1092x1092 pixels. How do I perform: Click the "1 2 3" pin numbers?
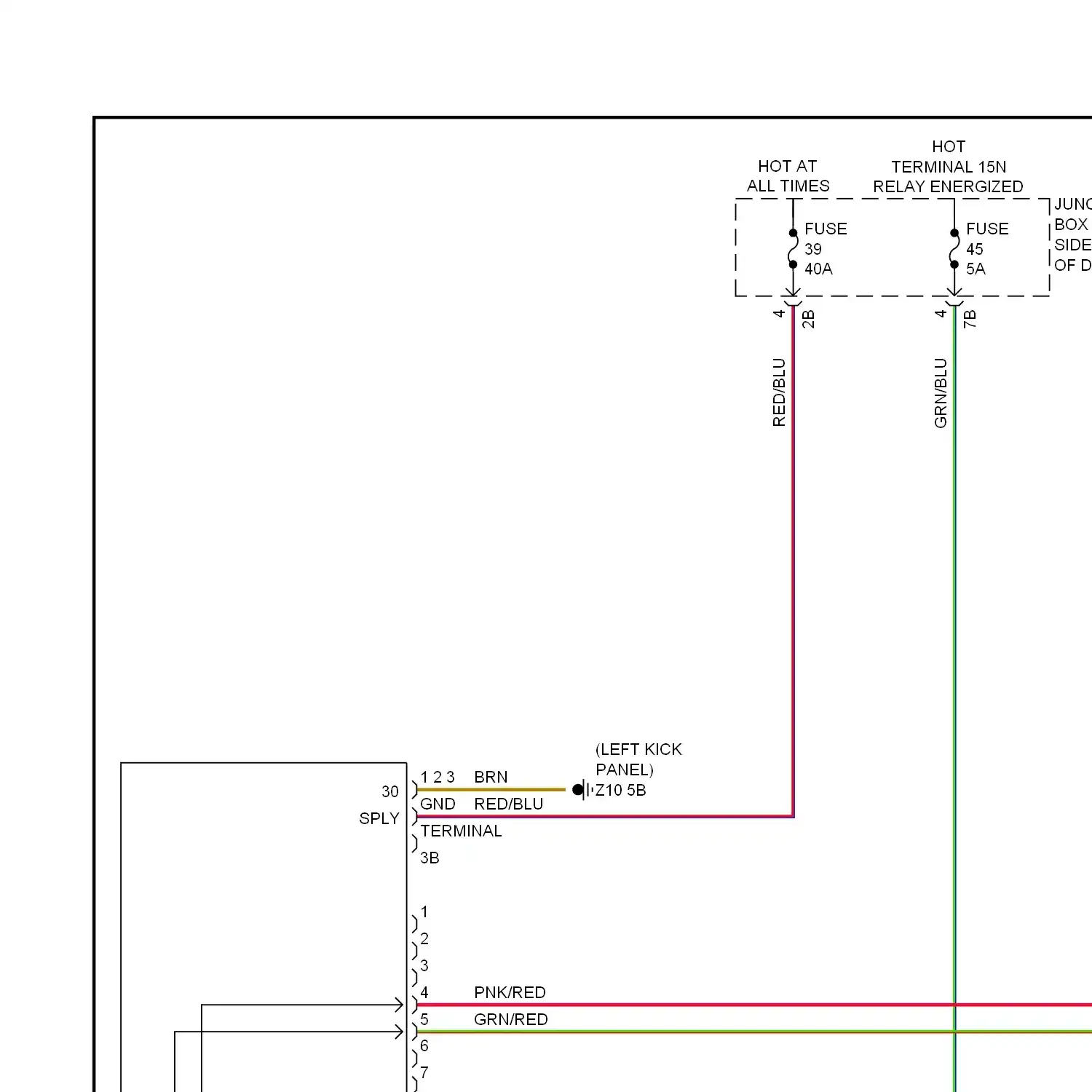point(438,777)
